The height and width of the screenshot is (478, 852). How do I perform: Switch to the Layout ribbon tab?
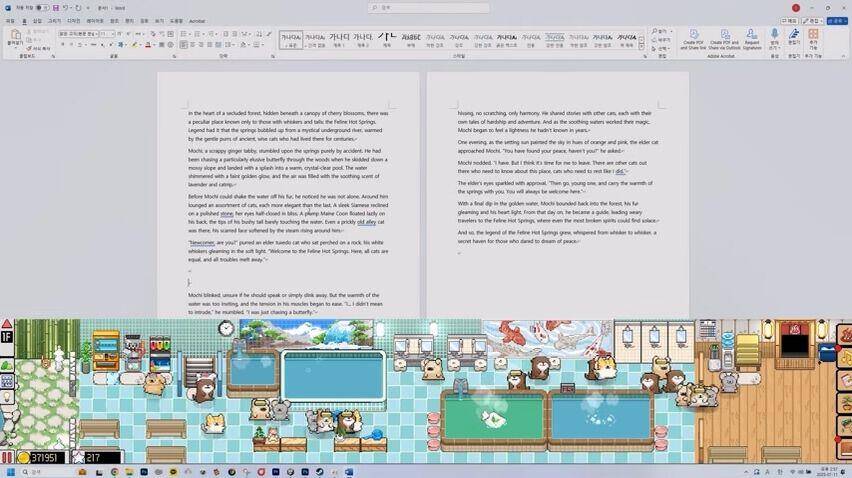pyautogui.click(x=95, y=21)
